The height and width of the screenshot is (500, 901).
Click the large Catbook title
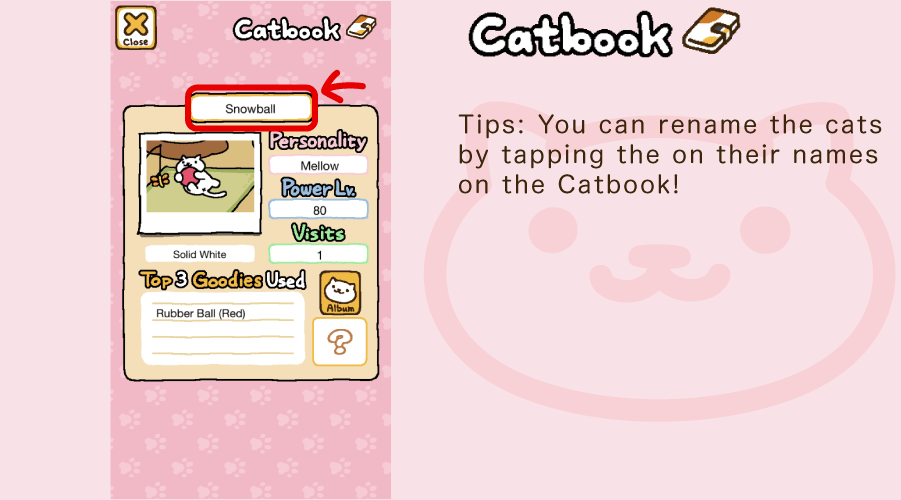(x=571, y=35)
